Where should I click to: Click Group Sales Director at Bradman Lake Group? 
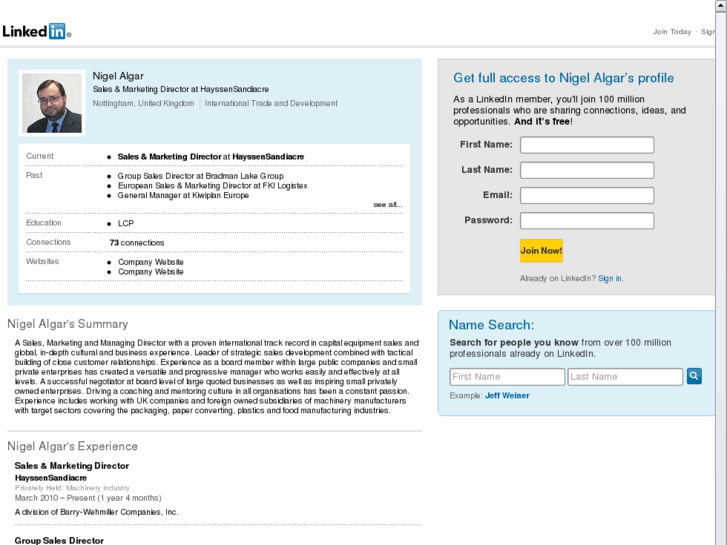click(200, 176)
